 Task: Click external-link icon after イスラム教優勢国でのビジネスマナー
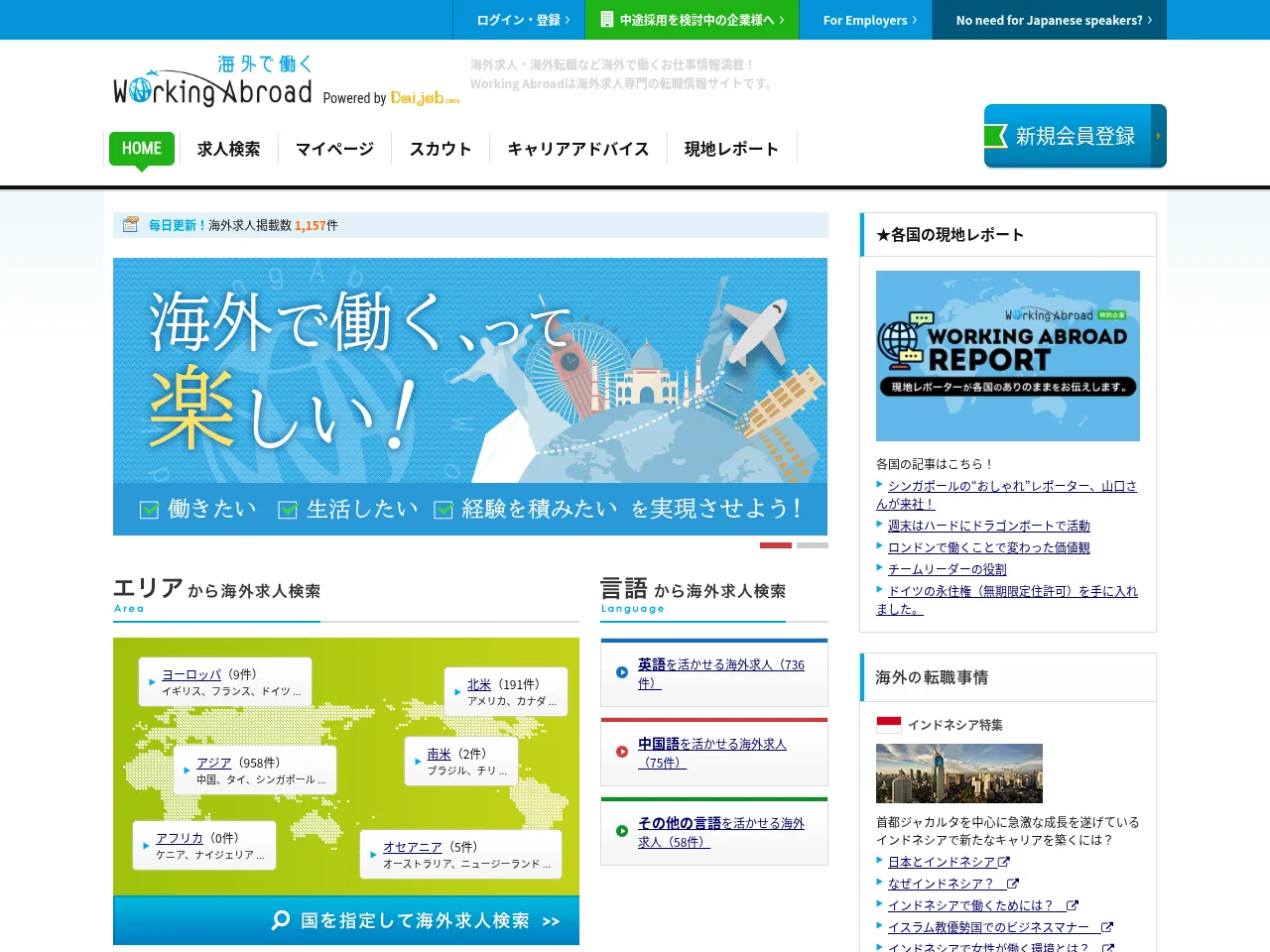click(x=1107, y=927)
